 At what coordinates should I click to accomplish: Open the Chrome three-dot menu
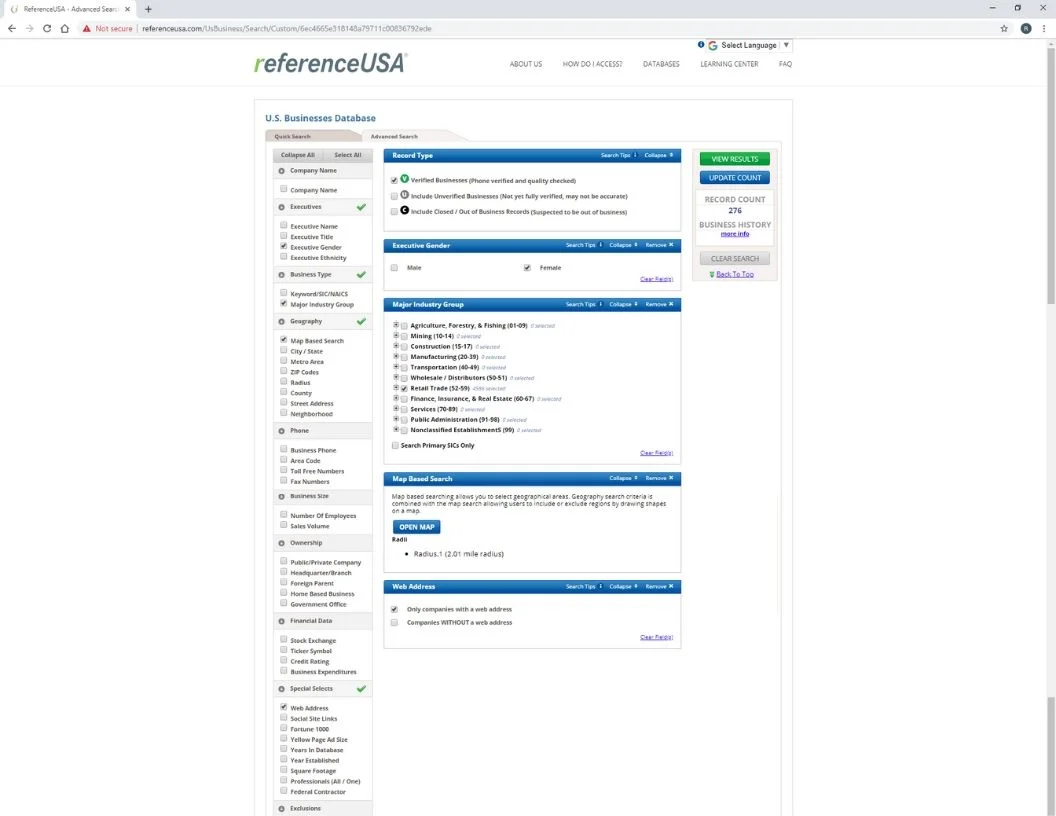point(1044,28)
